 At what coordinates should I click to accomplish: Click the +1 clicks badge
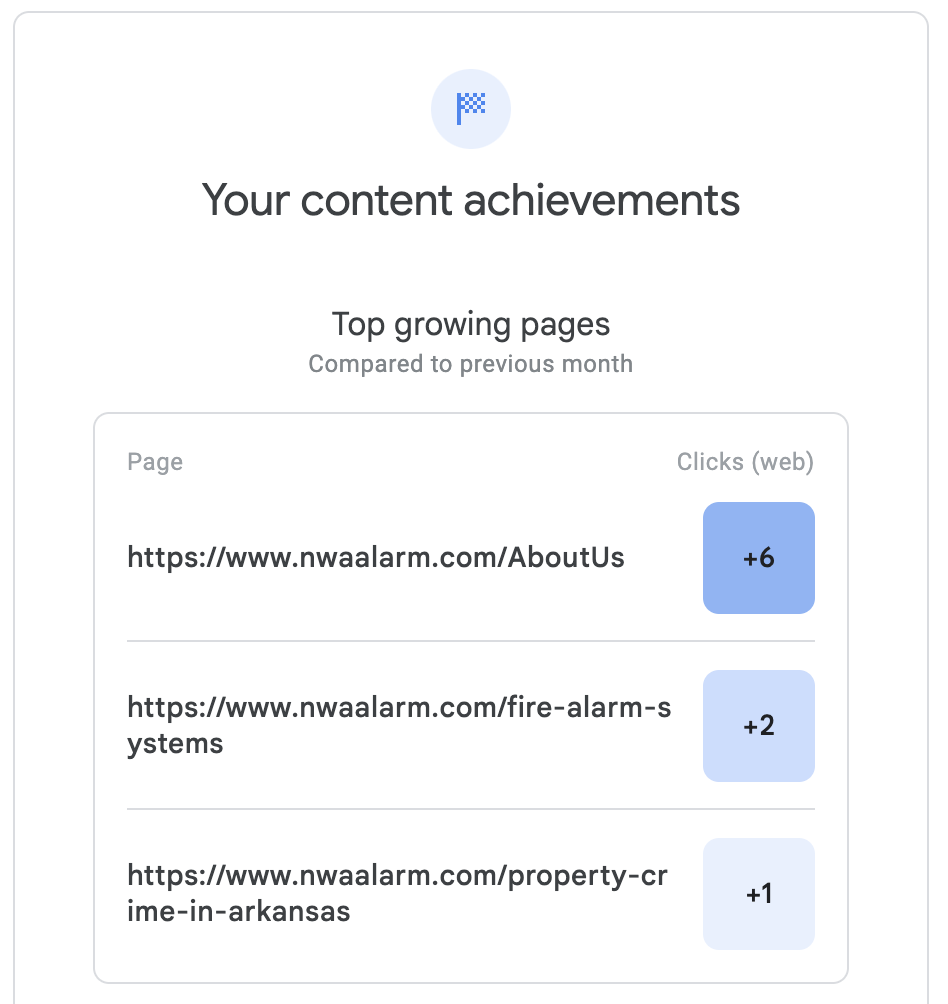pyautogui.click(x=759, y=894)
